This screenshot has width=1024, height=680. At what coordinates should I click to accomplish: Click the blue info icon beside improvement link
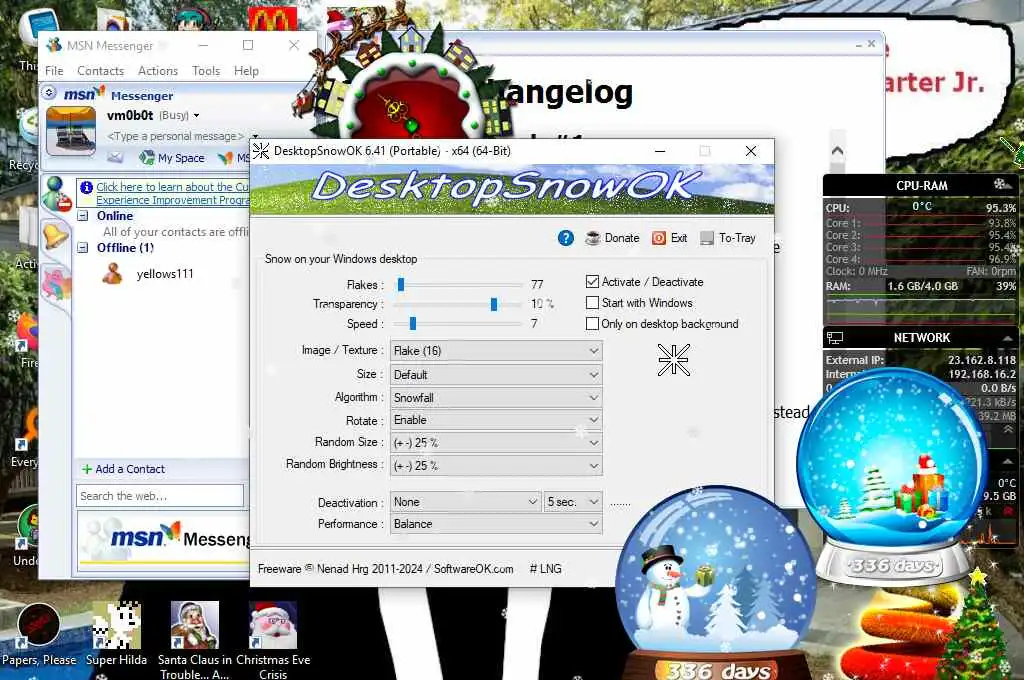tap(86, 187)
